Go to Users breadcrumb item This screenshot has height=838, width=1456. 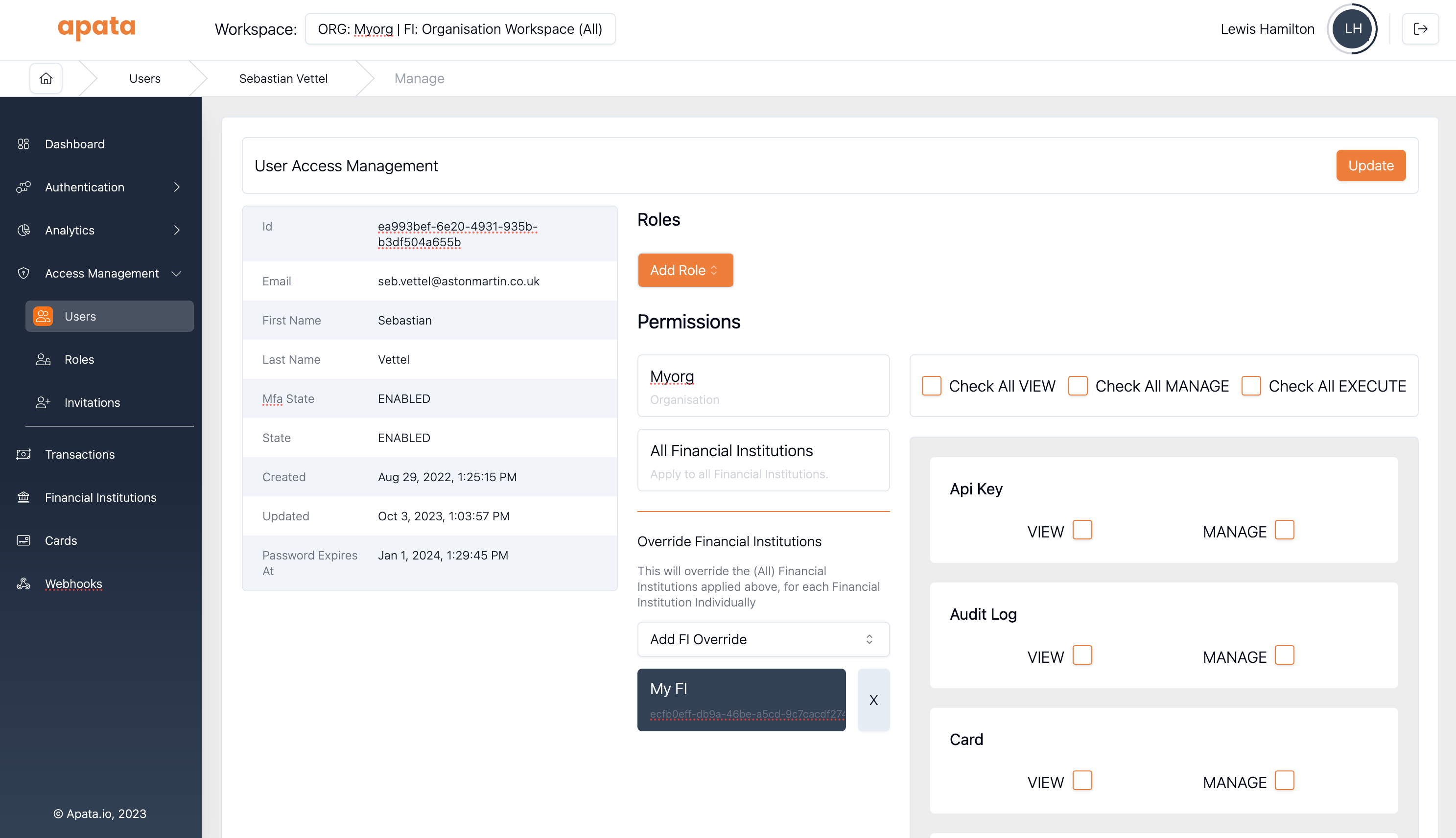(144, 78)
